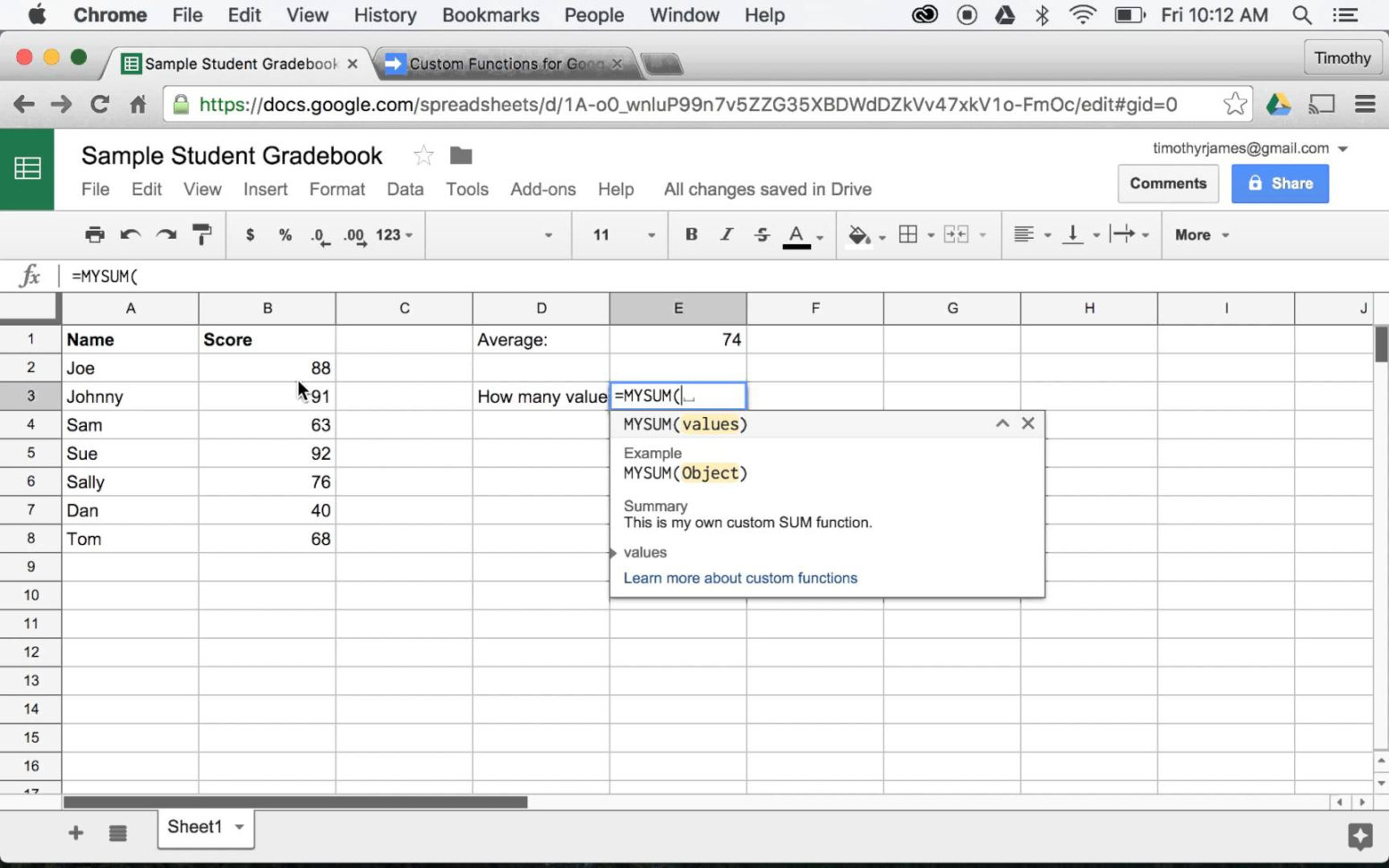
Task: Select the Merge cells icon
Action: click(x=956, y=234)
